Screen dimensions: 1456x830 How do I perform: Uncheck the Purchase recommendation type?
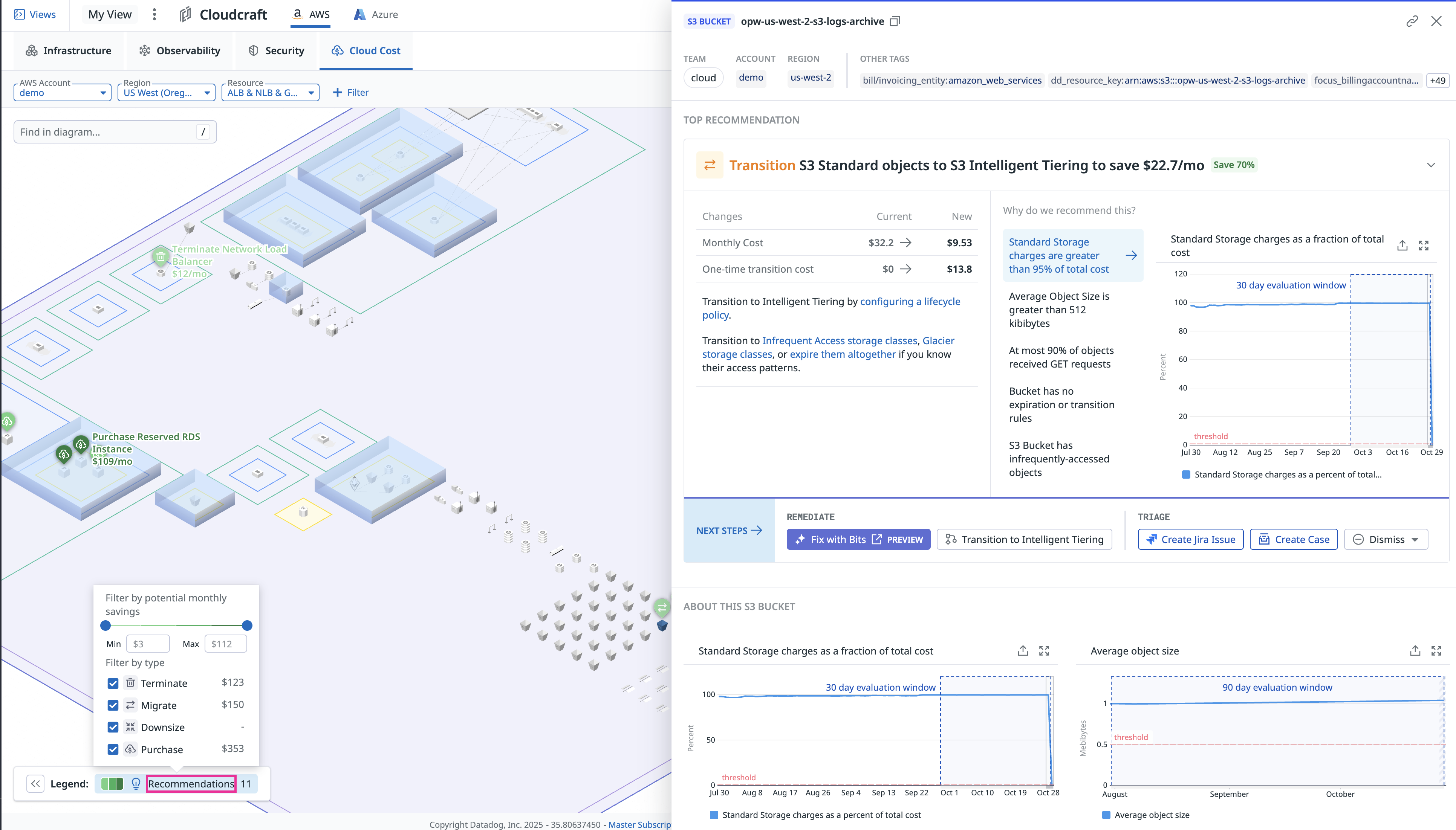(x=113, y=749)
